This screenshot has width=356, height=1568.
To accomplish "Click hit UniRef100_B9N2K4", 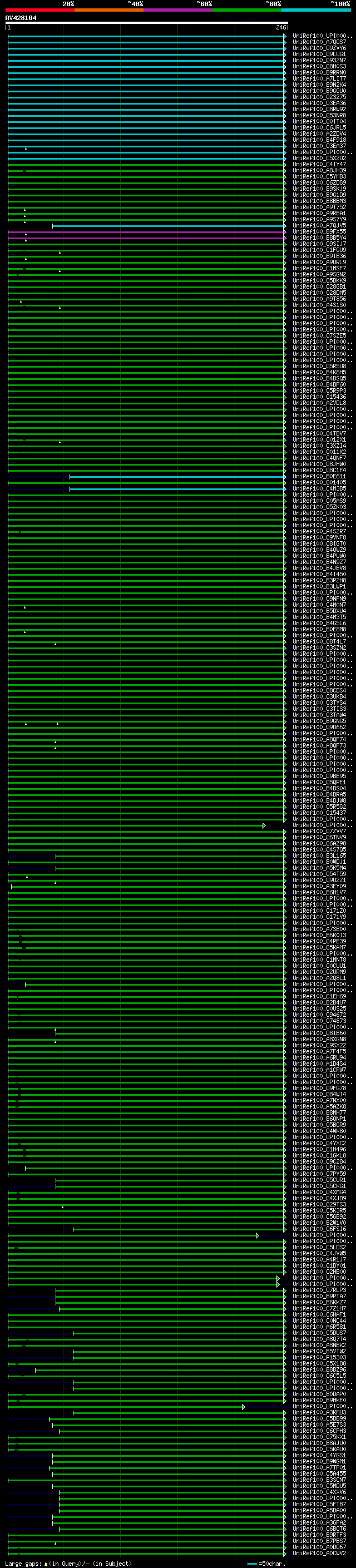I will pos(319,85).
